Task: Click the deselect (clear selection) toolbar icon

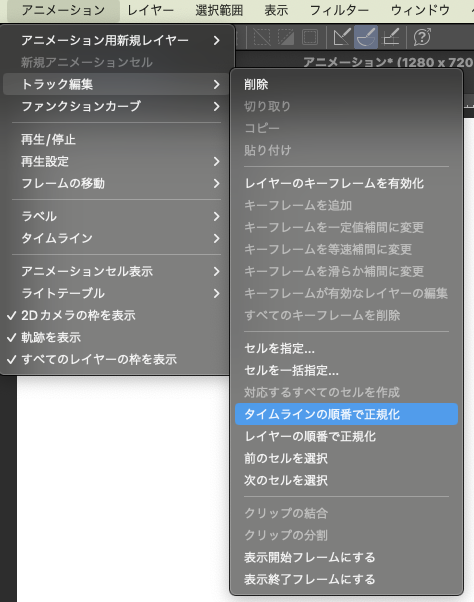Action: [x=262, y=37]
